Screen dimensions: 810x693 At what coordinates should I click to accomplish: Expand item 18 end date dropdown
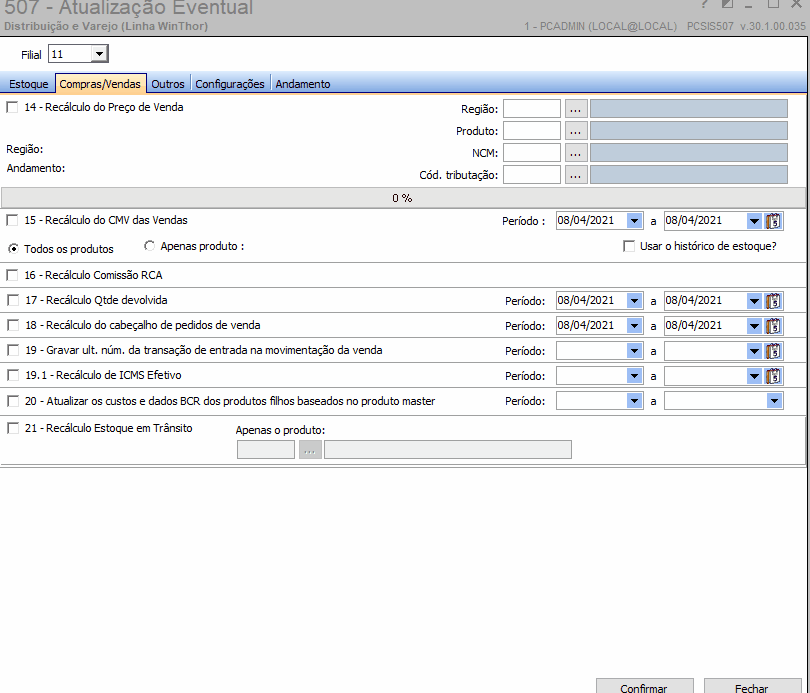click(754, 326)
